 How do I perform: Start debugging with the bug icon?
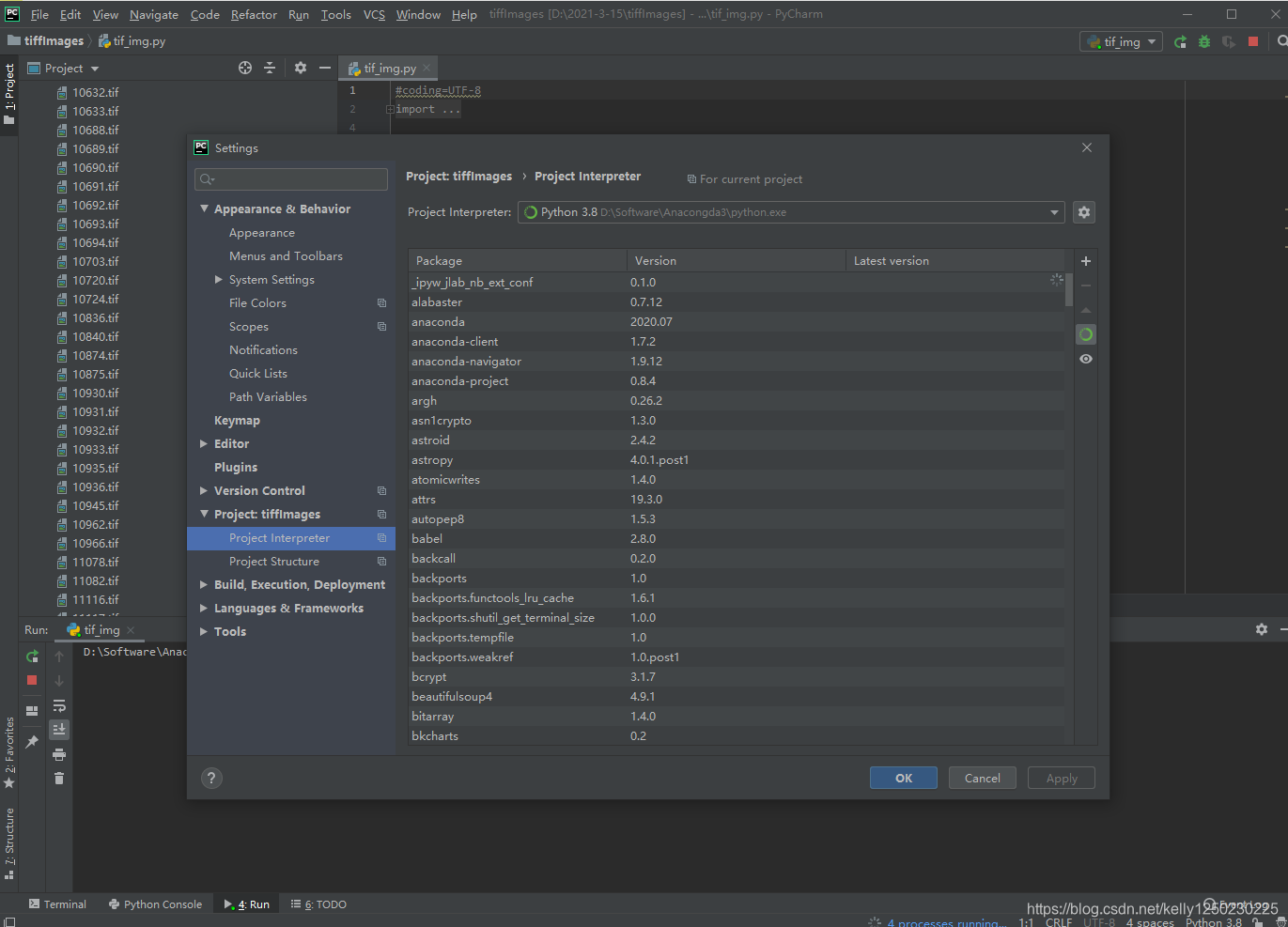coord(1203,41)
